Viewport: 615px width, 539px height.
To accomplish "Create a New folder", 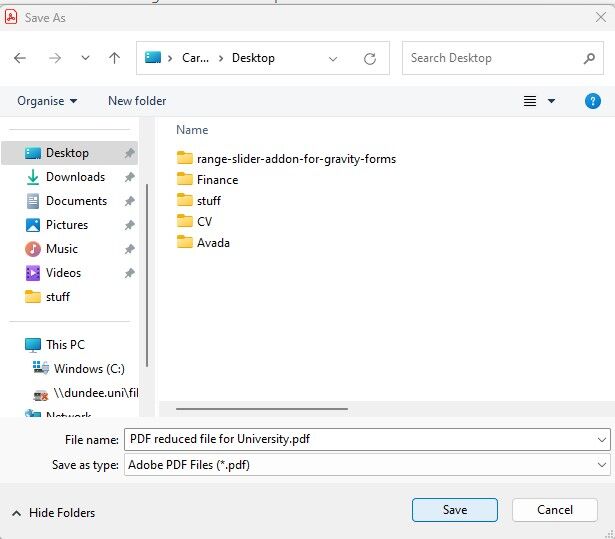I will 137,101.
